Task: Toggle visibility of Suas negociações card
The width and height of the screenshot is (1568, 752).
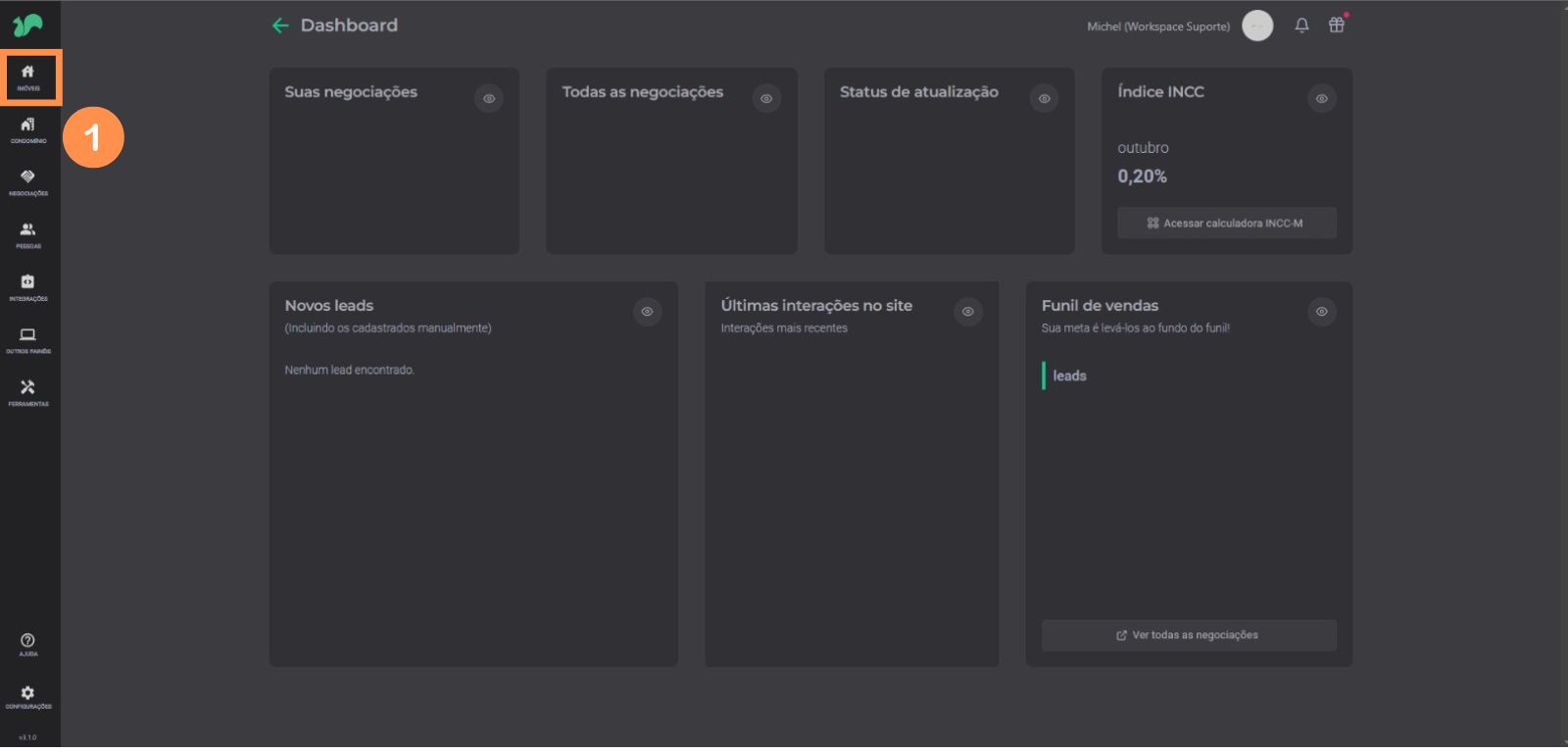Action: point(489,98)
